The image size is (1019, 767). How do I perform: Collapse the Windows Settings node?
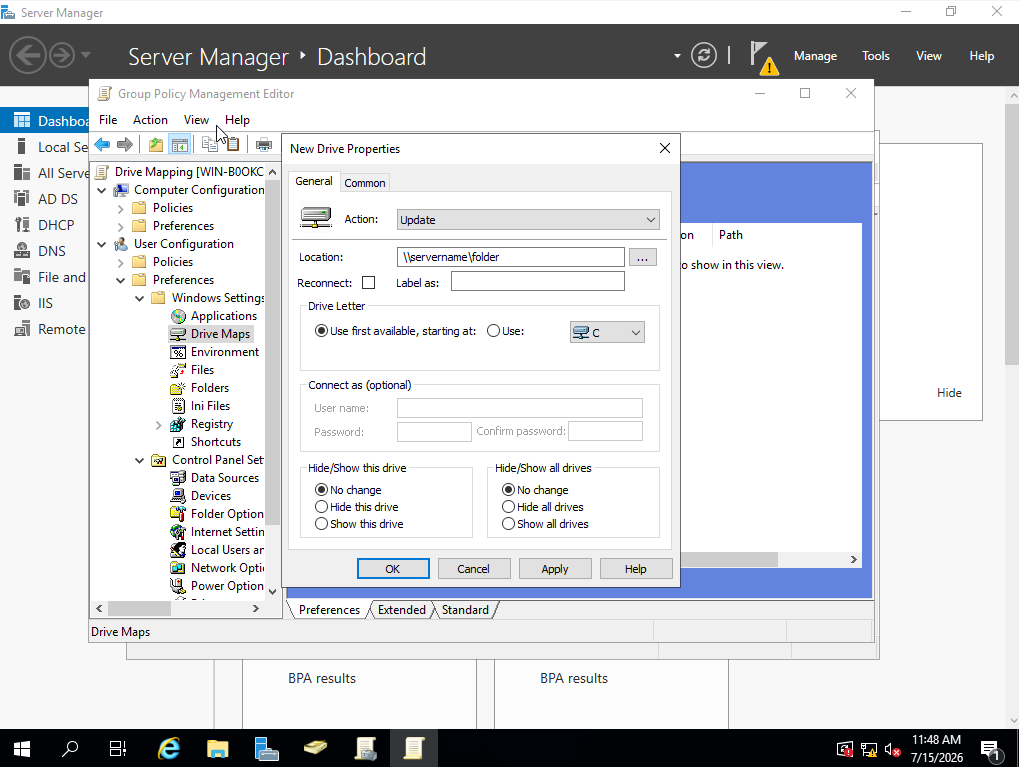[140, 298]
